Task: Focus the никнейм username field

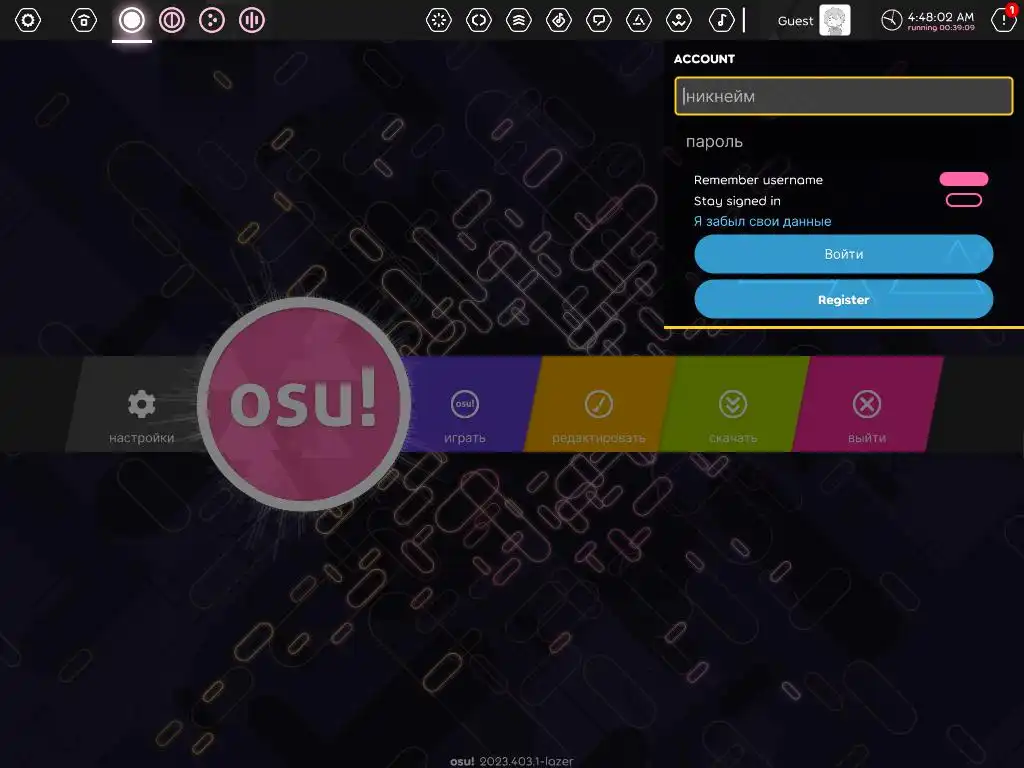Action: [x=844, y=96]
